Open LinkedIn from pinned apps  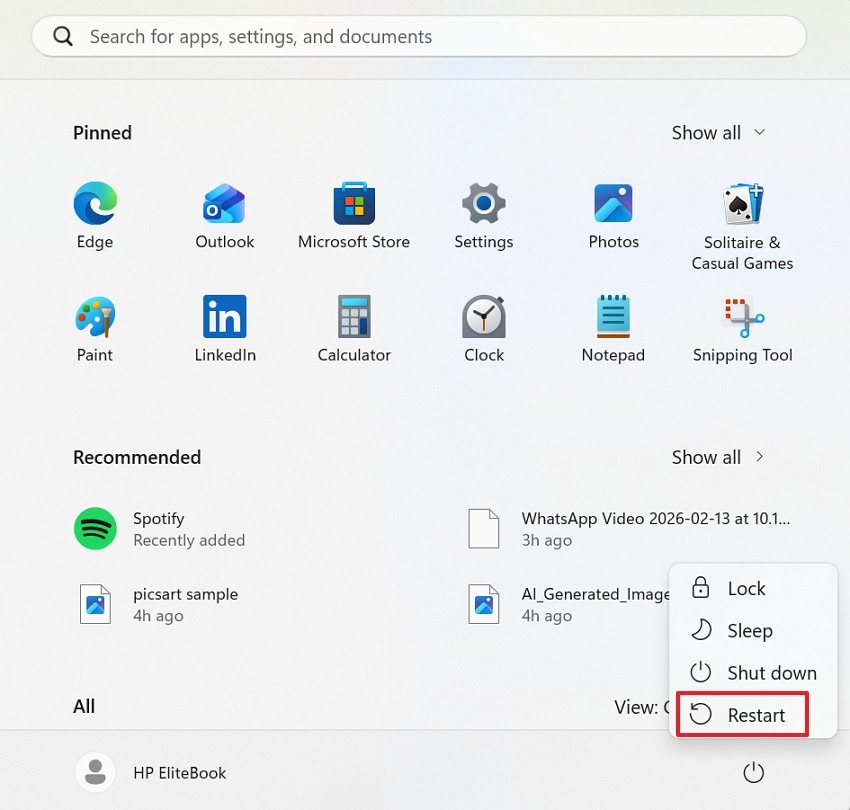pos(224,325)
